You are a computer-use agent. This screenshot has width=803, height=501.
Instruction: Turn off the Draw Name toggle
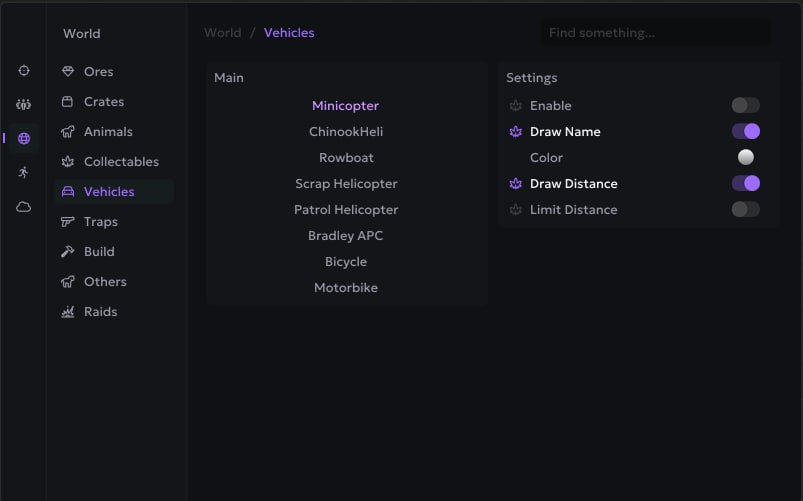pos(745,131)
